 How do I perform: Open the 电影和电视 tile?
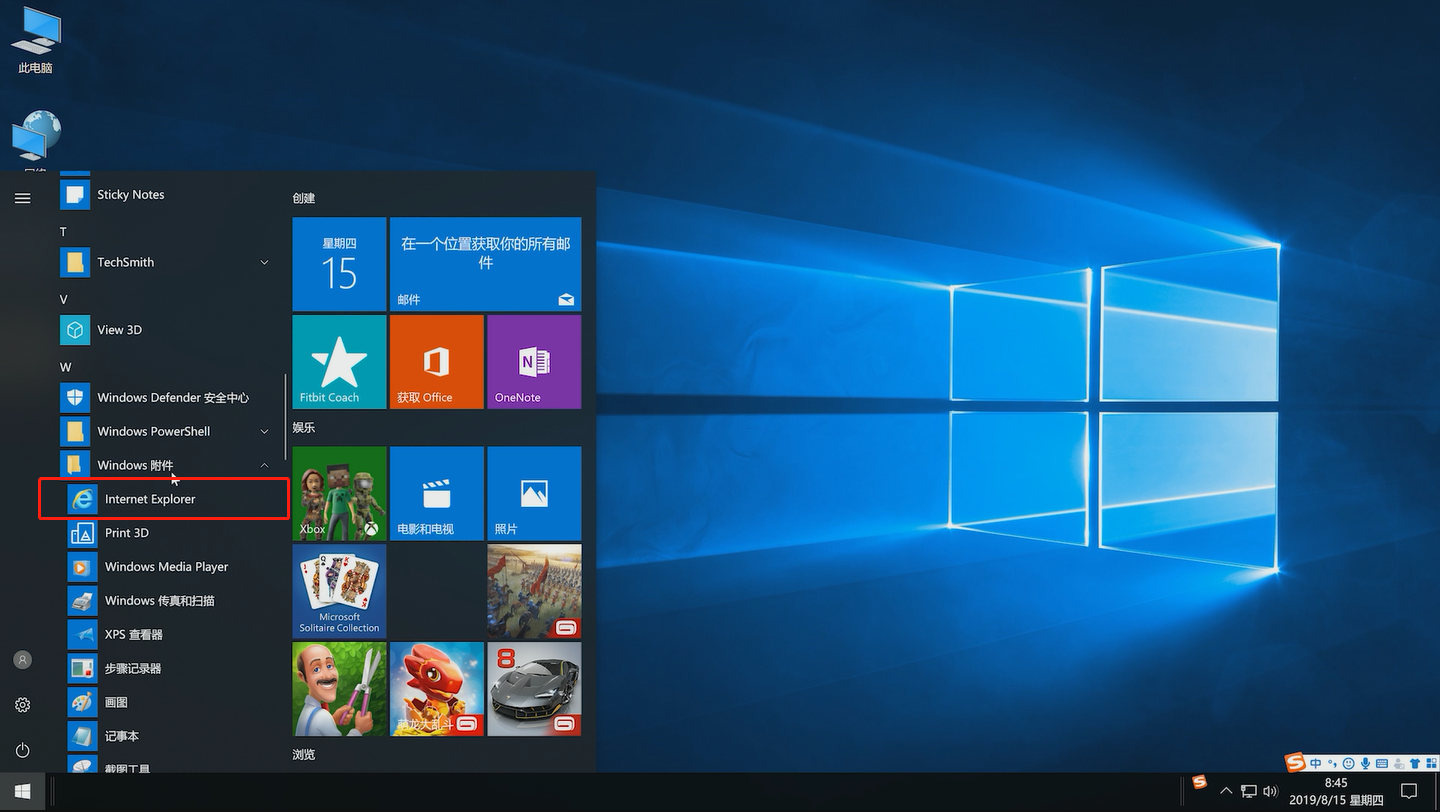click(436, 494)
